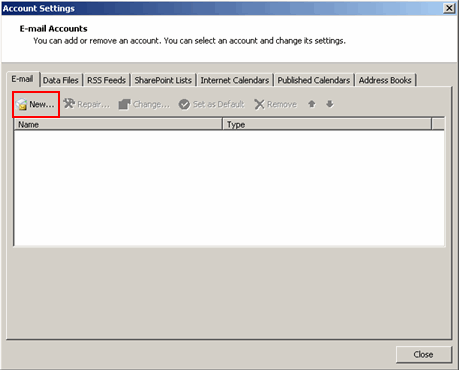Open the RSS Feeds tab
The height and width of the screenshot is (370, 459).
click(106, 80)
